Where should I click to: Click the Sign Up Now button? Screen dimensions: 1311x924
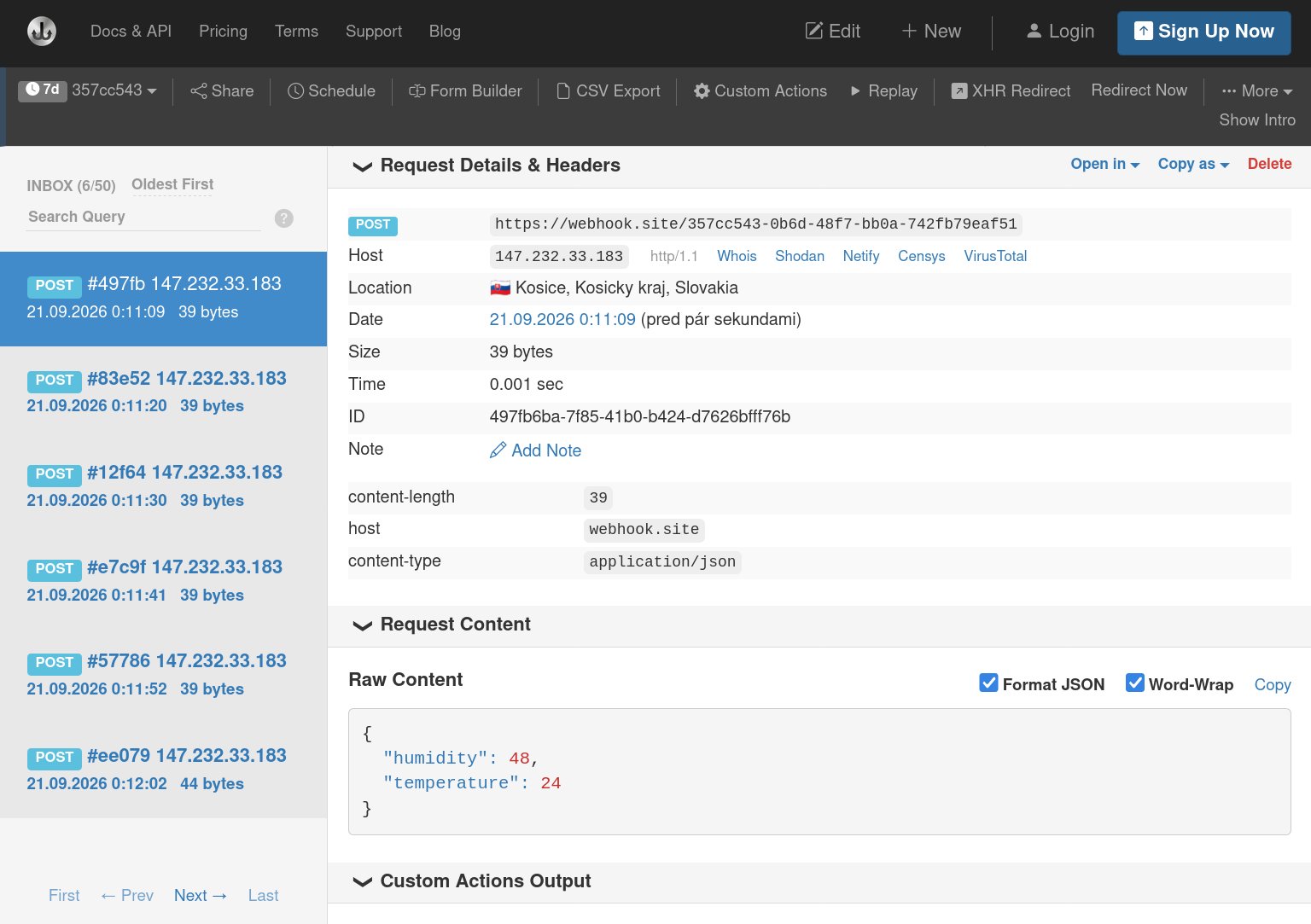[1203, 32]
